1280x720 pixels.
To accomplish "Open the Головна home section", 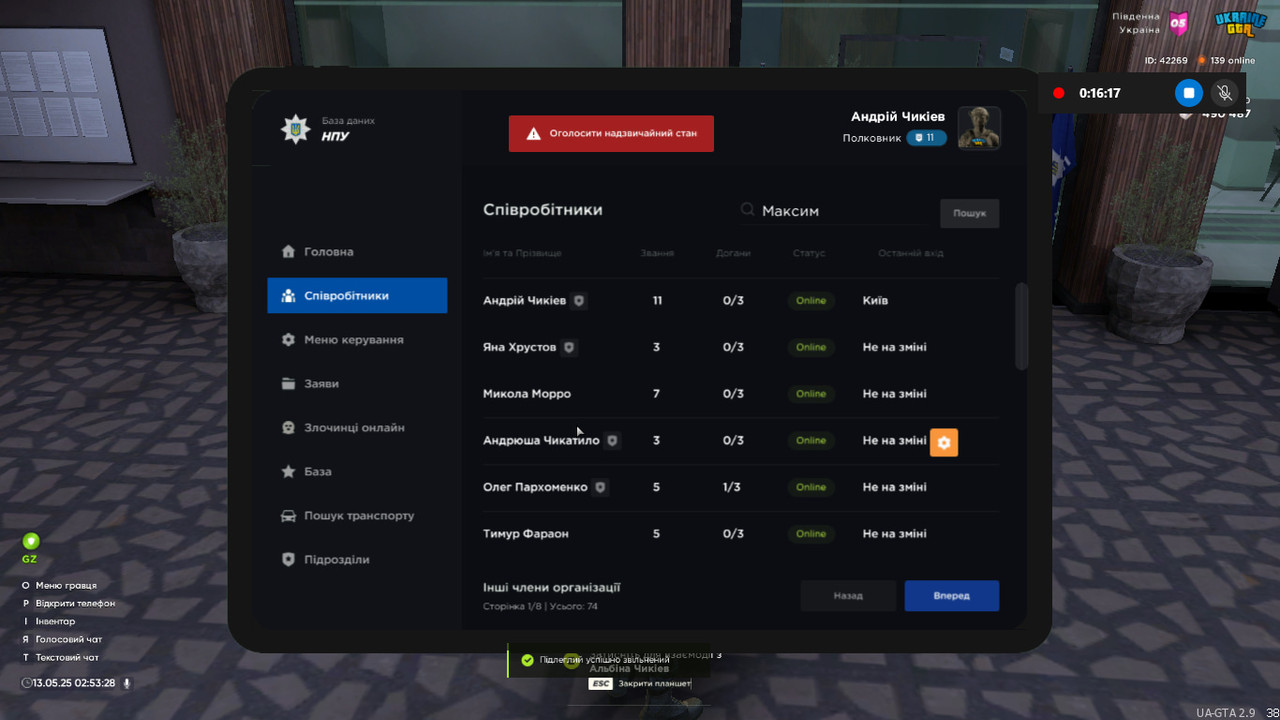I will coord(318,252).
